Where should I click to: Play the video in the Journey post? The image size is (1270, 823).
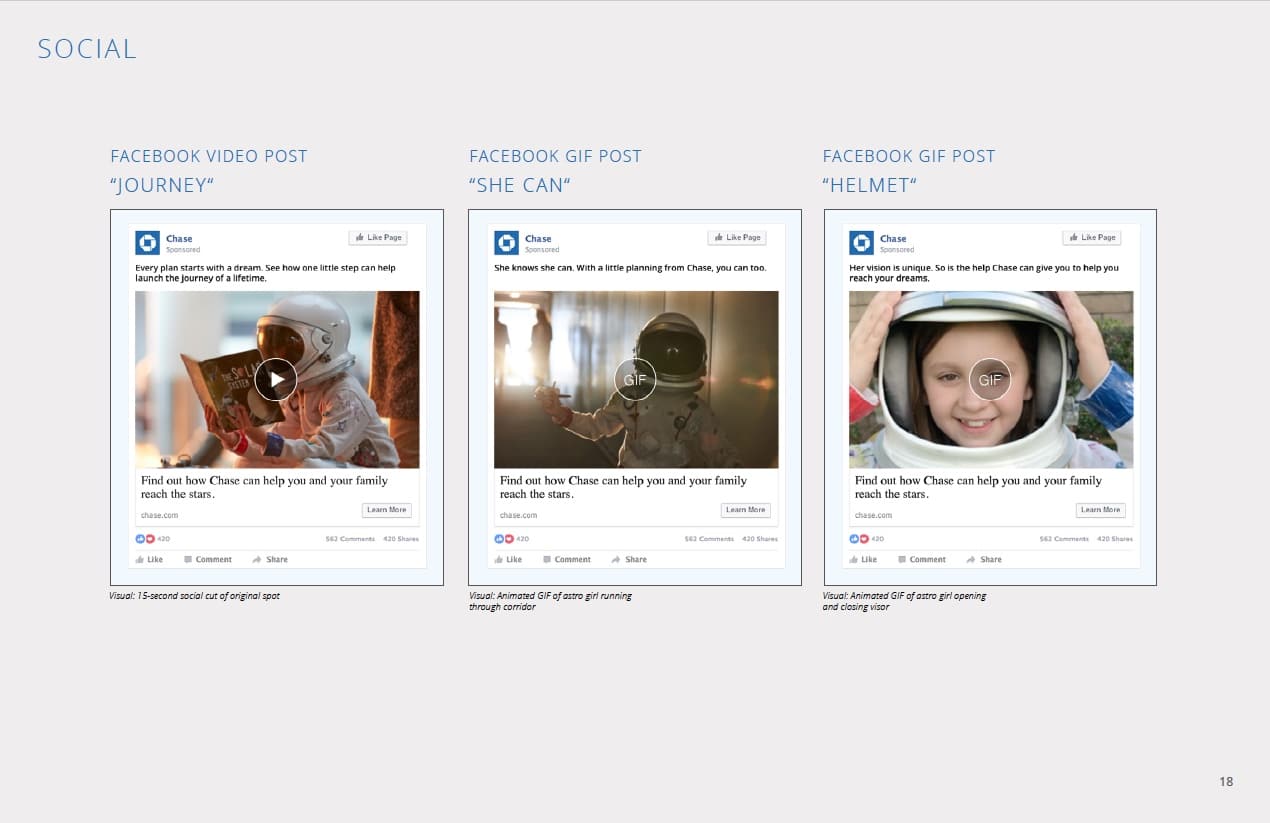tap(276, 379)
